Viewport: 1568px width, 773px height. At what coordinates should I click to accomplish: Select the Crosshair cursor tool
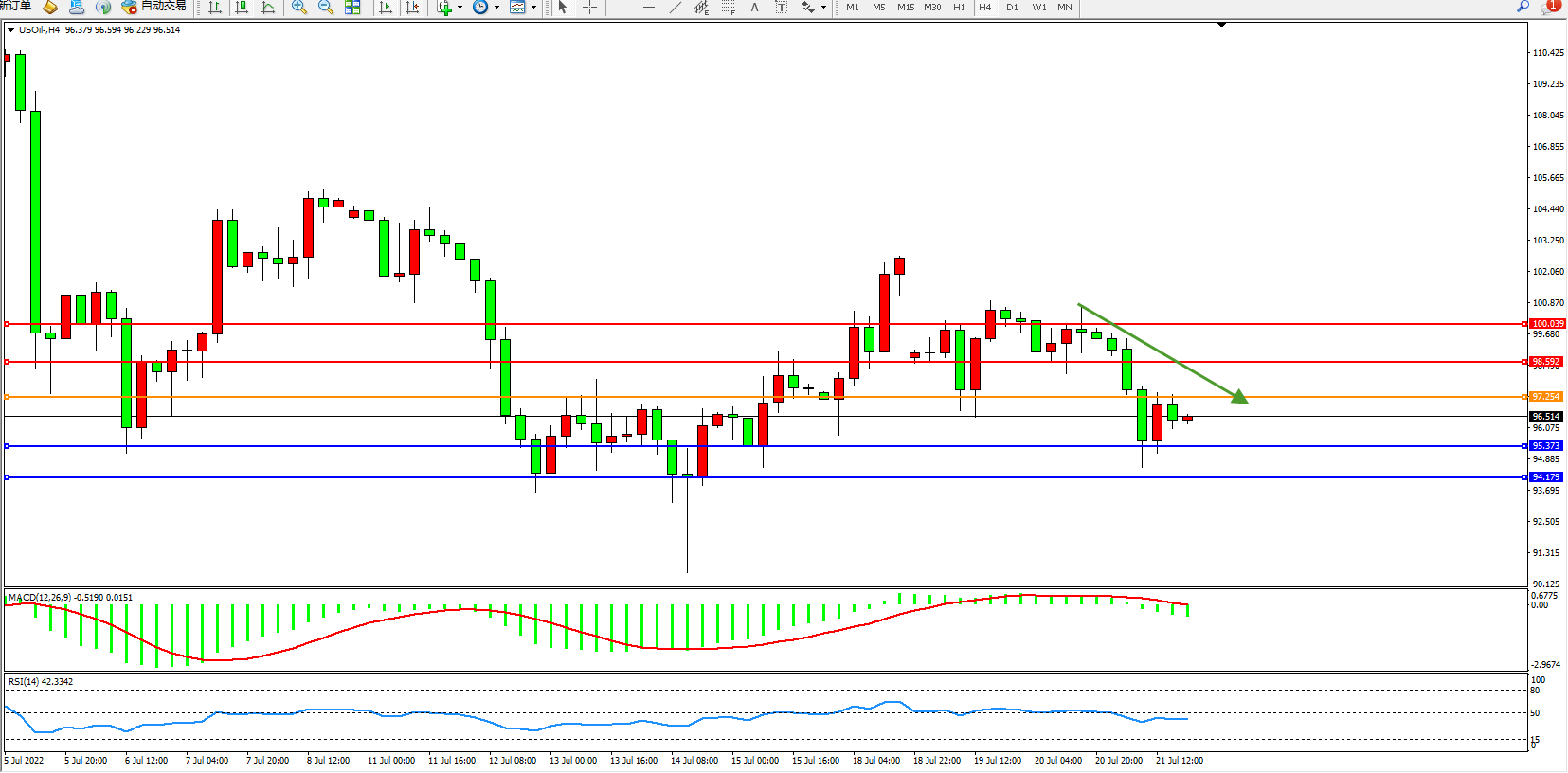click(589, 8)
